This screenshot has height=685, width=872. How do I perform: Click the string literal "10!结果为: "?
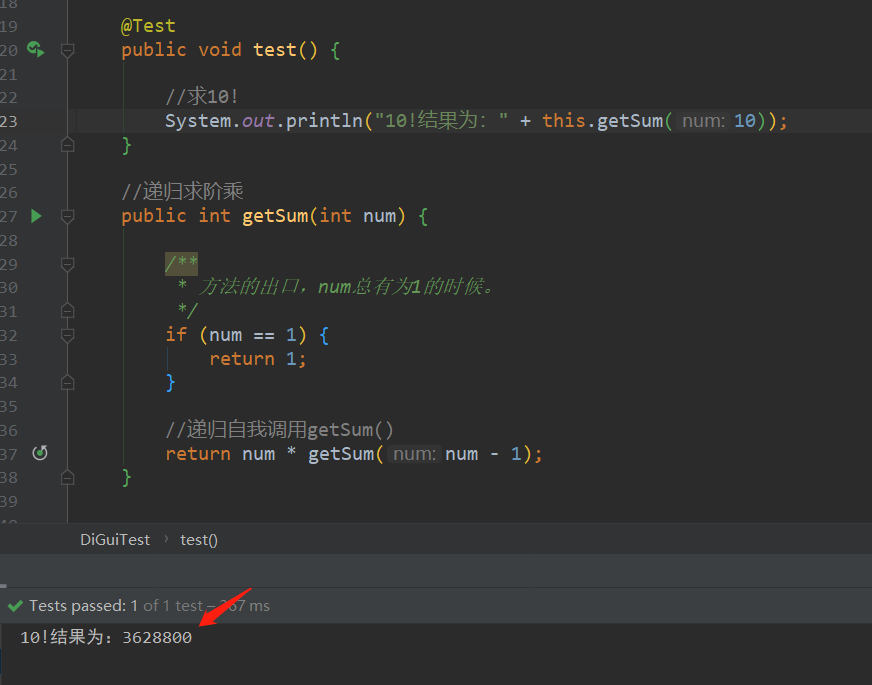click(x=442, y=121)
